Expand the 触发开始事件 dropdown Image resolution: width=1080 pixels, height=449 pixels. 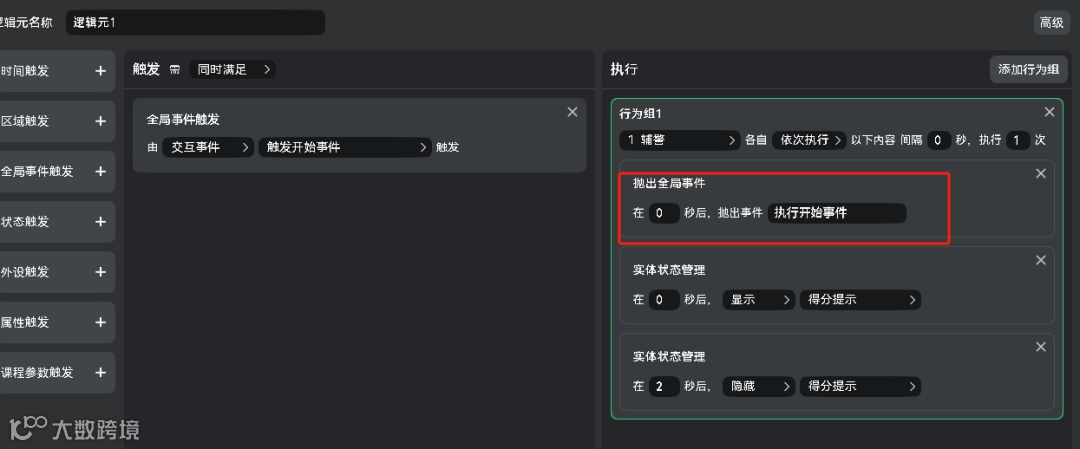346,147
